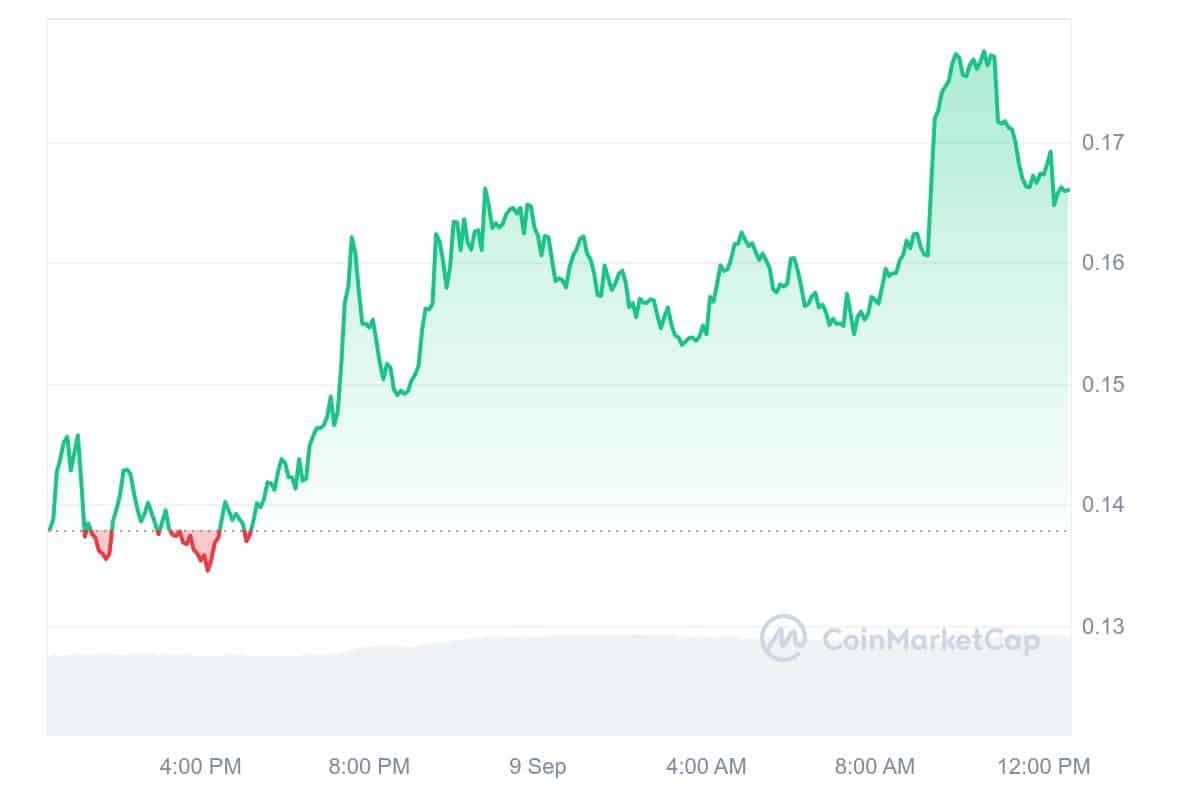Click the 0.16 price axis label
This screenshot has height=800, width=1200.
(1103, 263)
